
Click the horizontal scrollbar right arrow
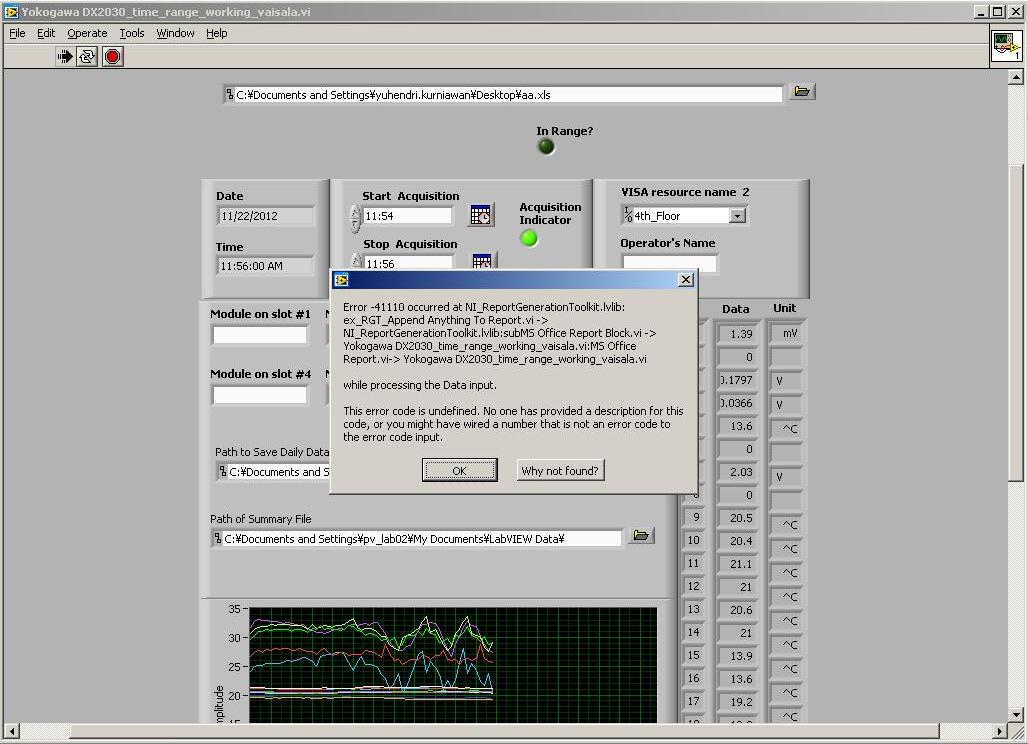pos(999,731)
